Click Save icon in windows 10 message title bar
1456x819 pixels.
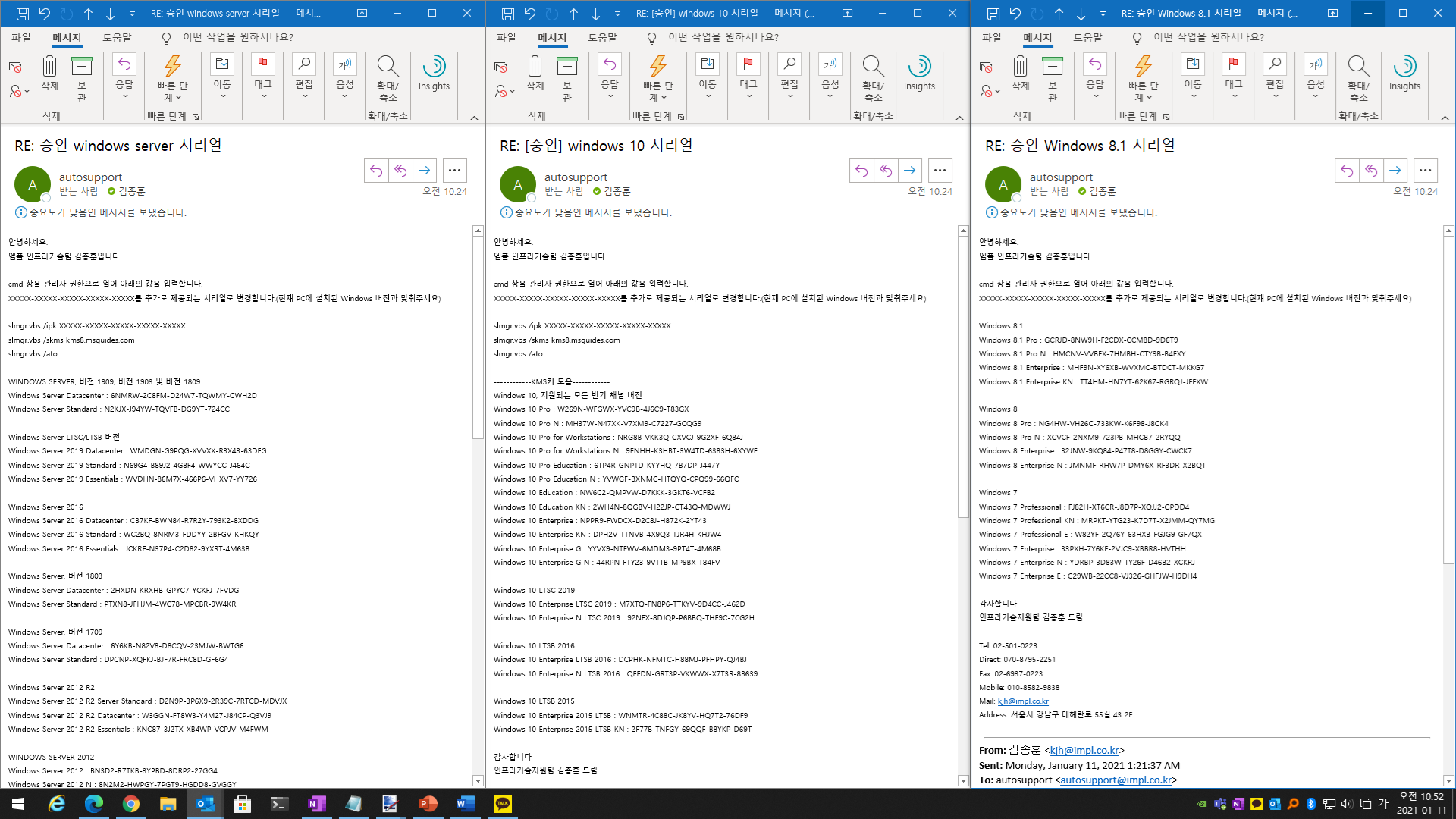pos(508,14)
